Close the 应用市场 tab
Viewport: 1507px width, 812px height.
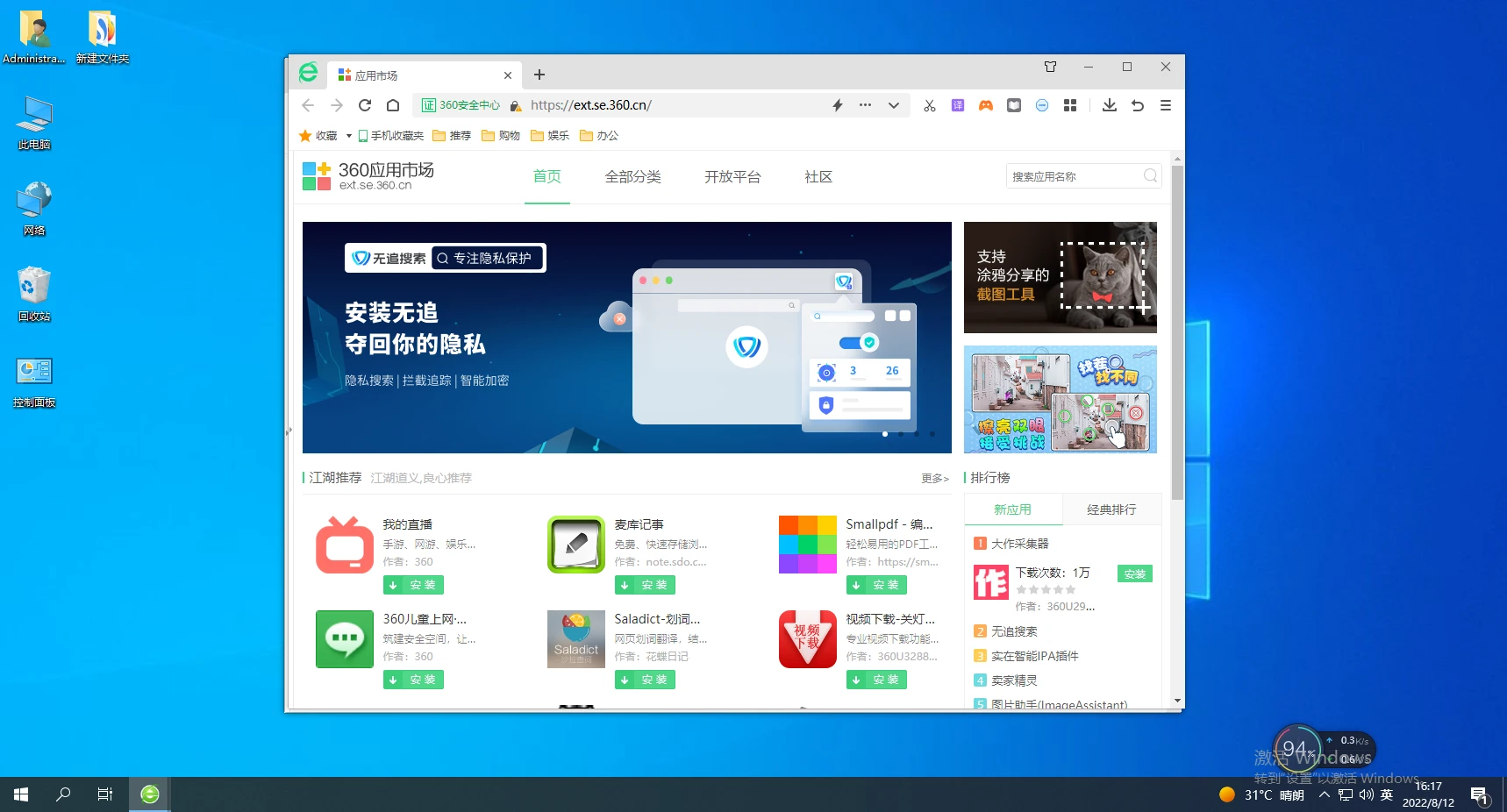pyautogui.click(x=508, y=75)
